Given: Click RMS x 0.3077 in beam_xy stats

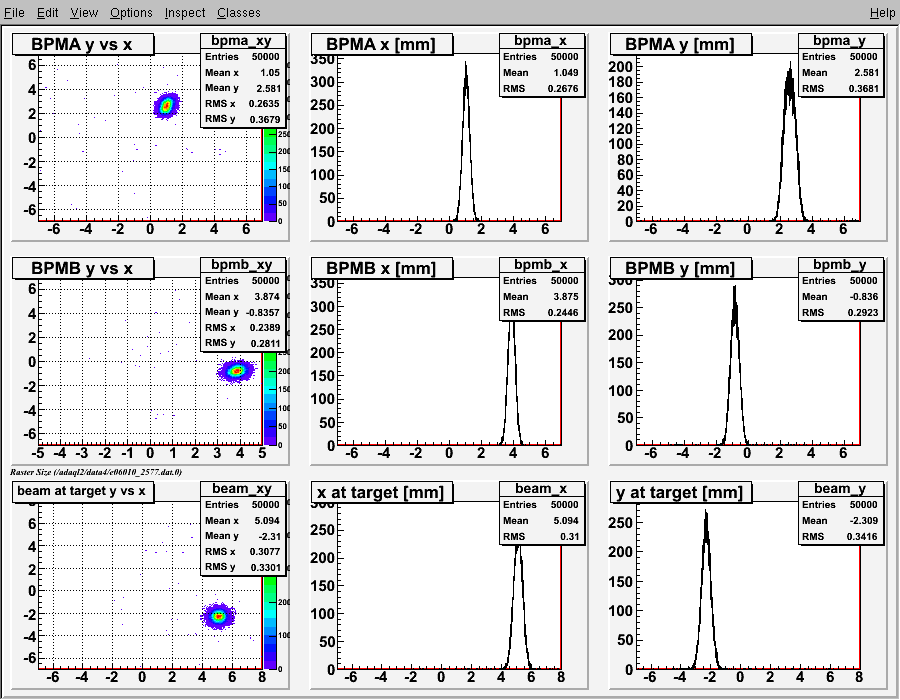Looking at the screenshot, I should [242, 551].
